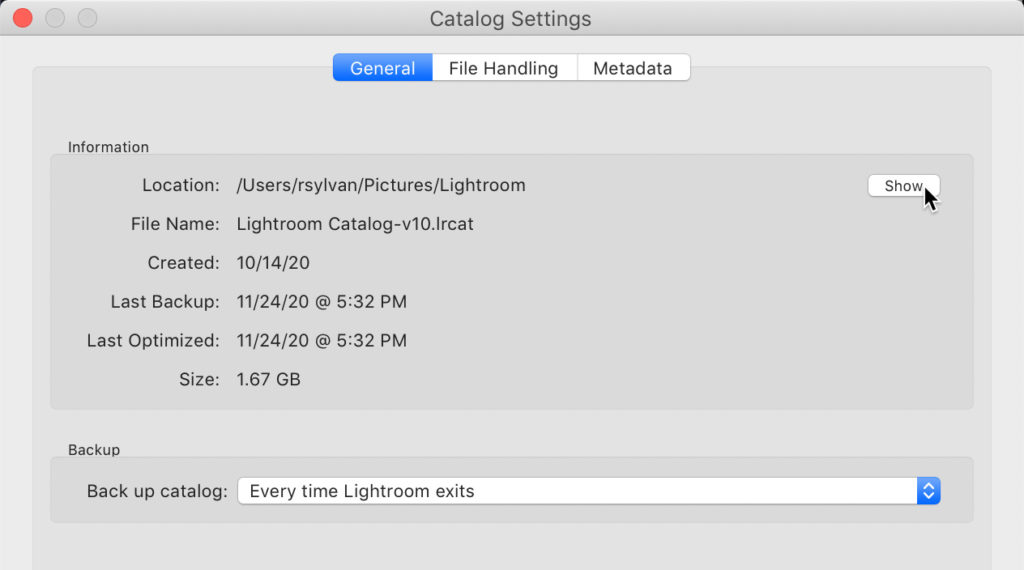Click the Show button for catalog location
This screenshot has height=570, width=1024.
click(903, 186)
